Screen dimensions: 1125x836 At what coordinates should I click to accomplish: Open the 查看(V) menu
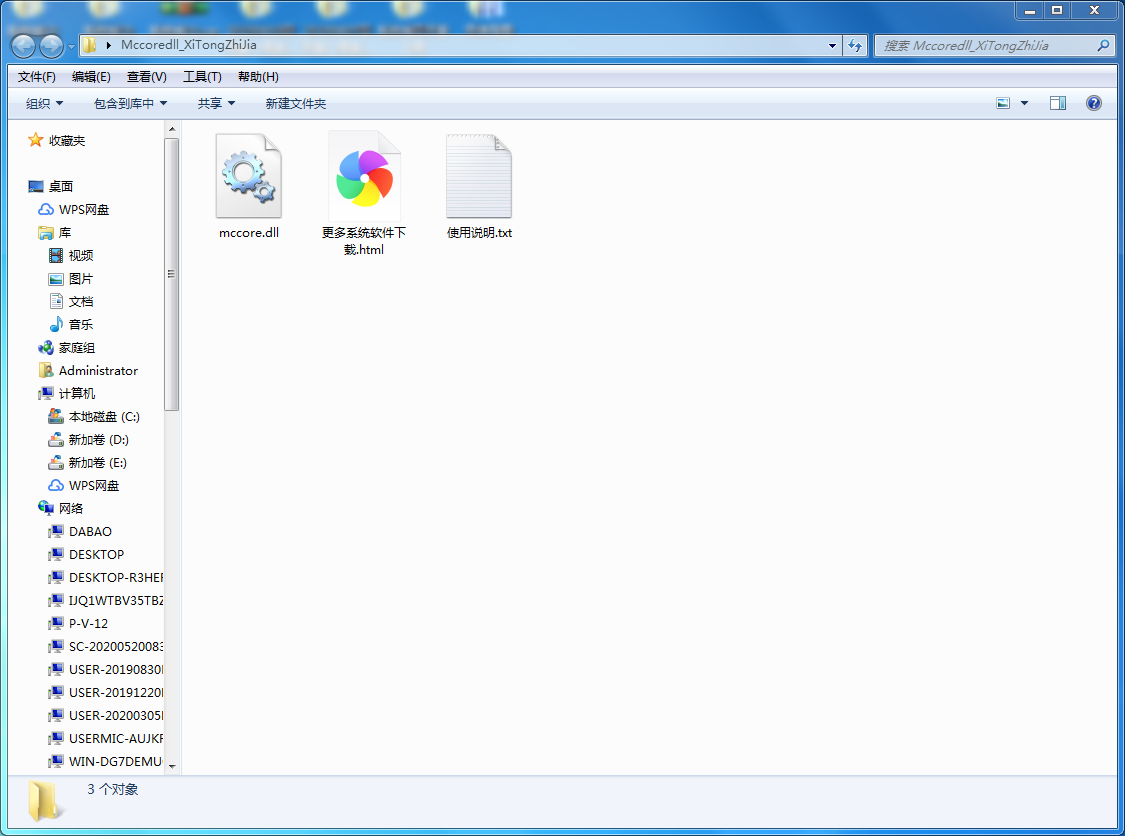(146, 77)
